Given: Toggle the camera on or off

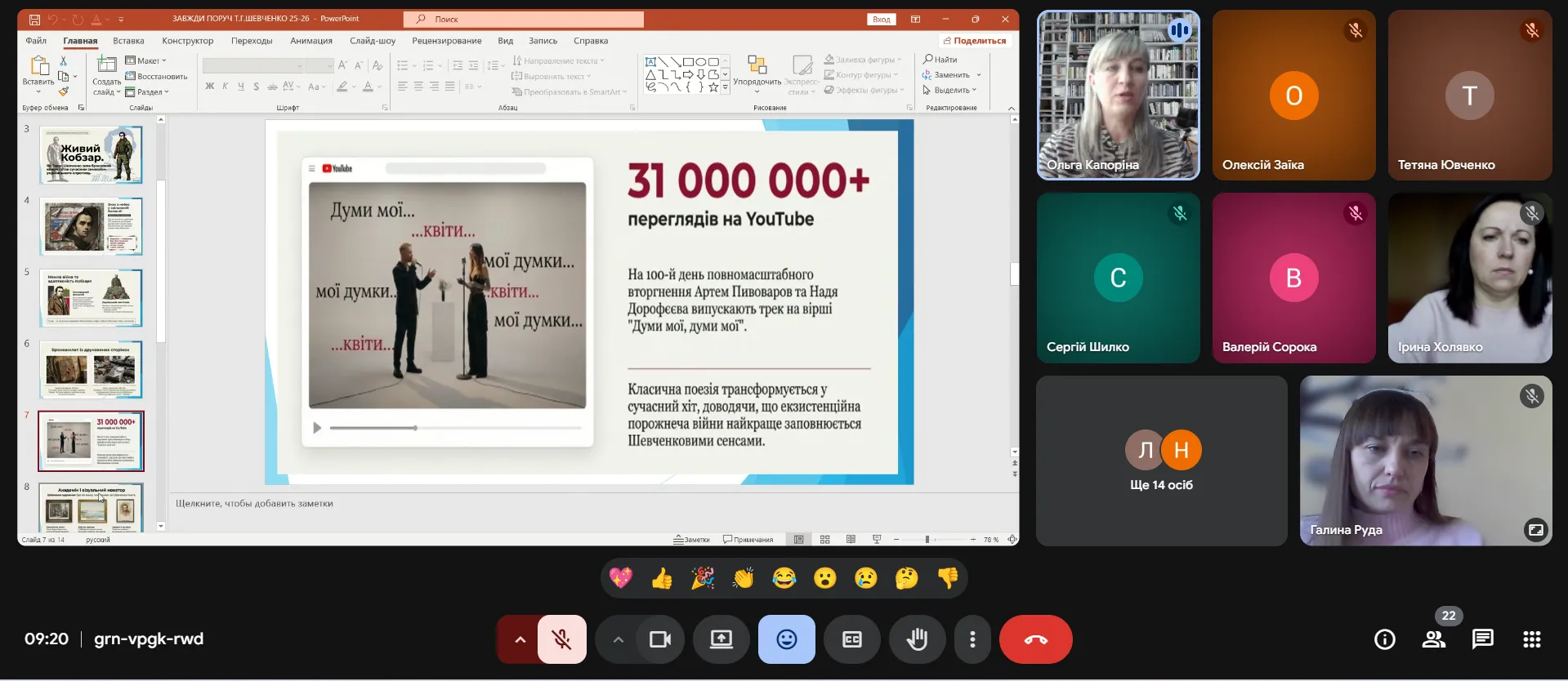Looking at the screenshot, I should coord(659,639).
